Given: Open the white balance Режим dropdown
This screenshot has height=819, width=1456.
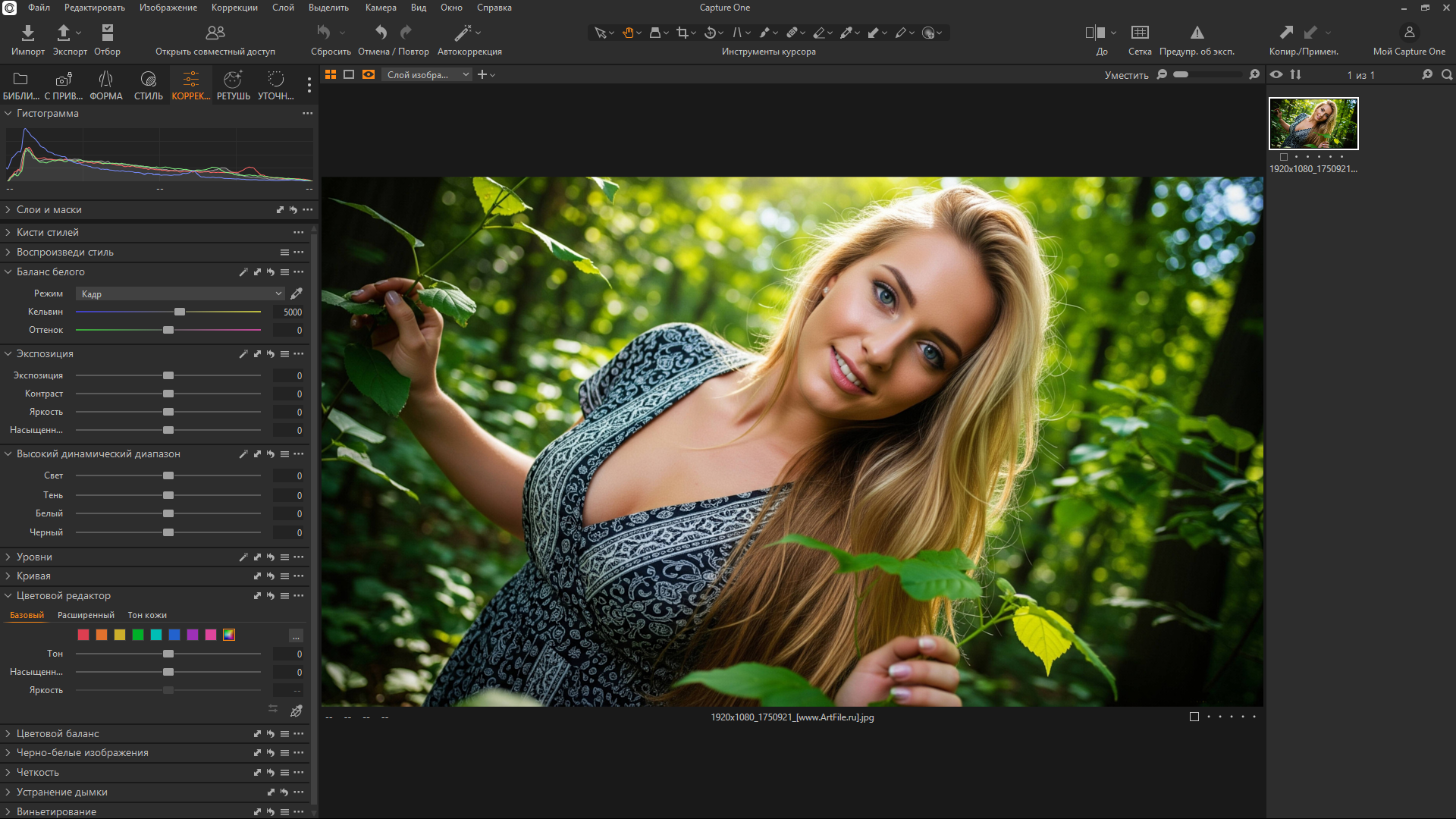Looking at the screenshot, I should tap(180, 293).
